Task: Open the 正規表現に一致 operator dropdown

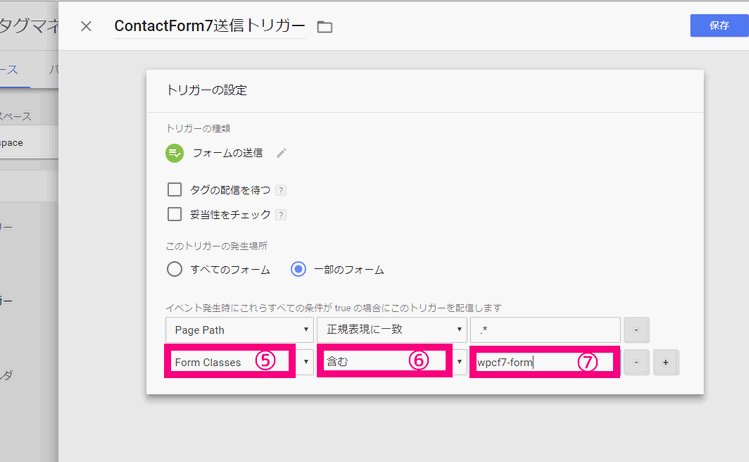Action: coord(392,330)
